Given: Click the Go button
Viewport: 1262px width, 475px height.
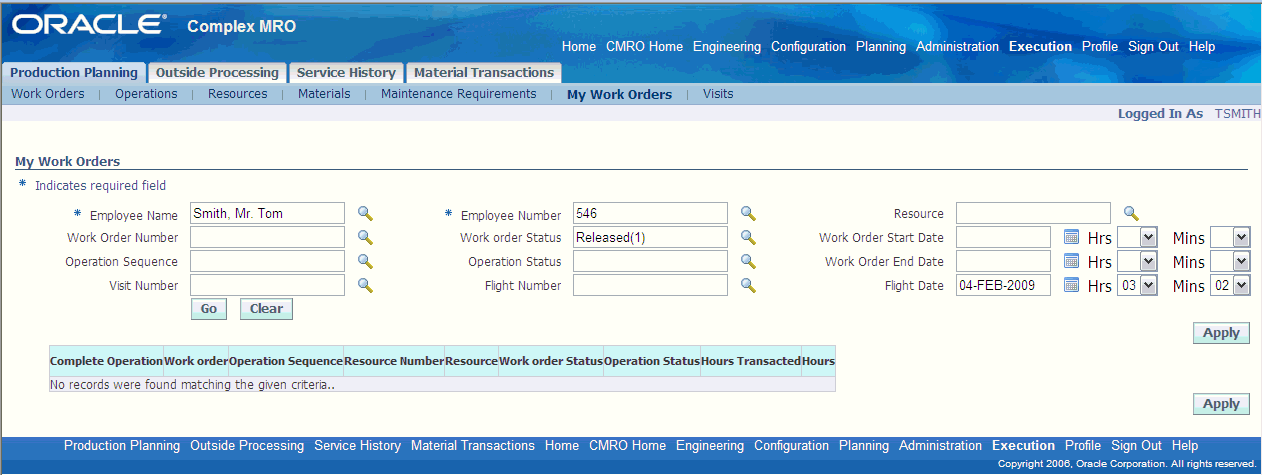Looking at the screenshot, I should pos(209,309).
